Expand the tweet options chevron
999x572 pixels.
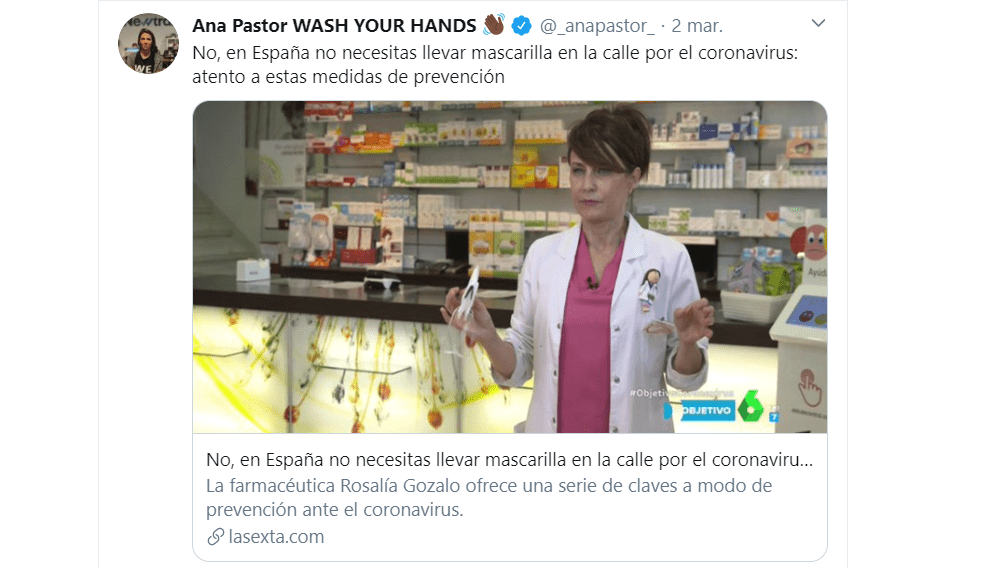tap(818, 24)
